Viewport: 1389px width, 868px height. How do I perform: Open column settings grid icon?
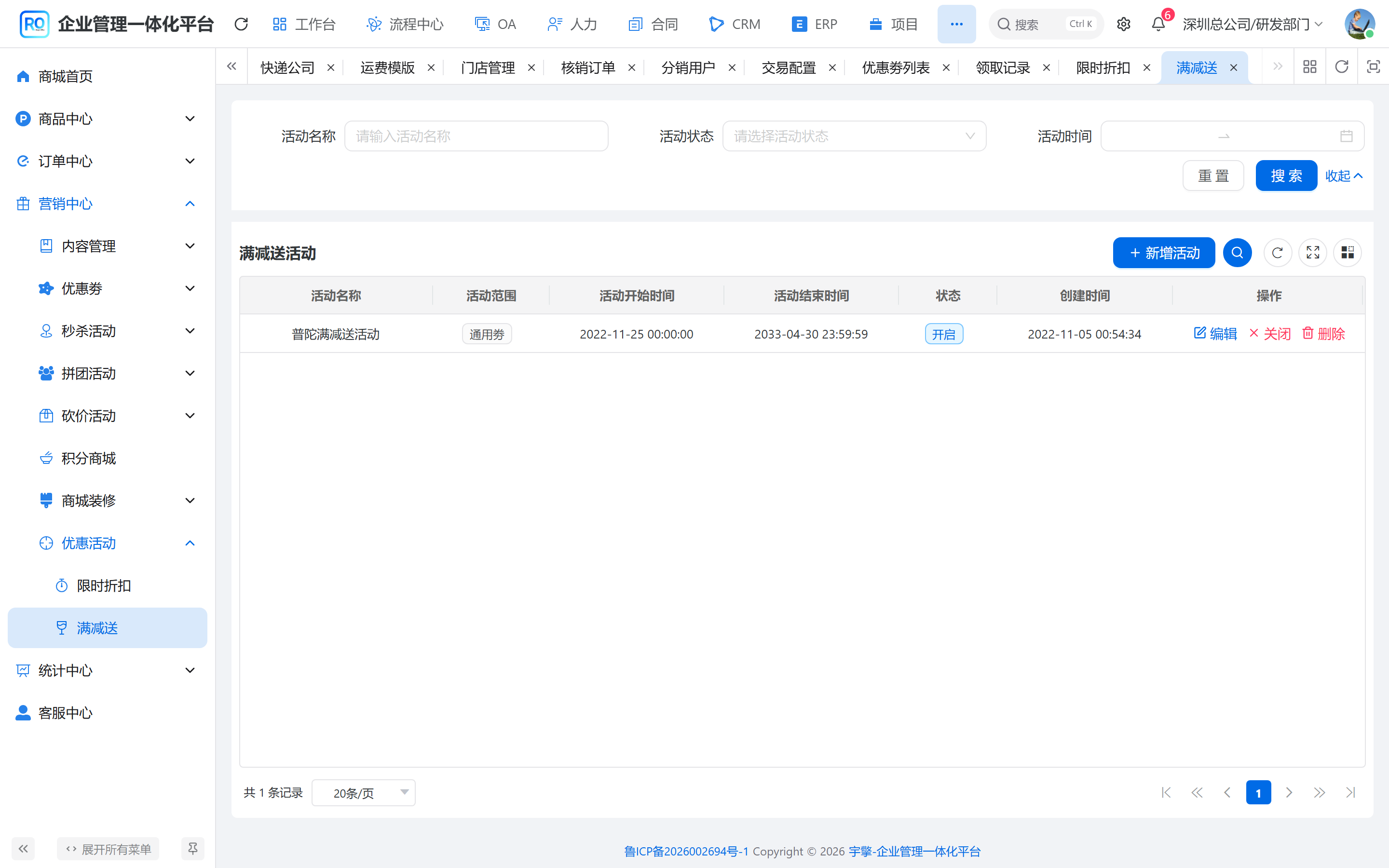pos(1348,253)
